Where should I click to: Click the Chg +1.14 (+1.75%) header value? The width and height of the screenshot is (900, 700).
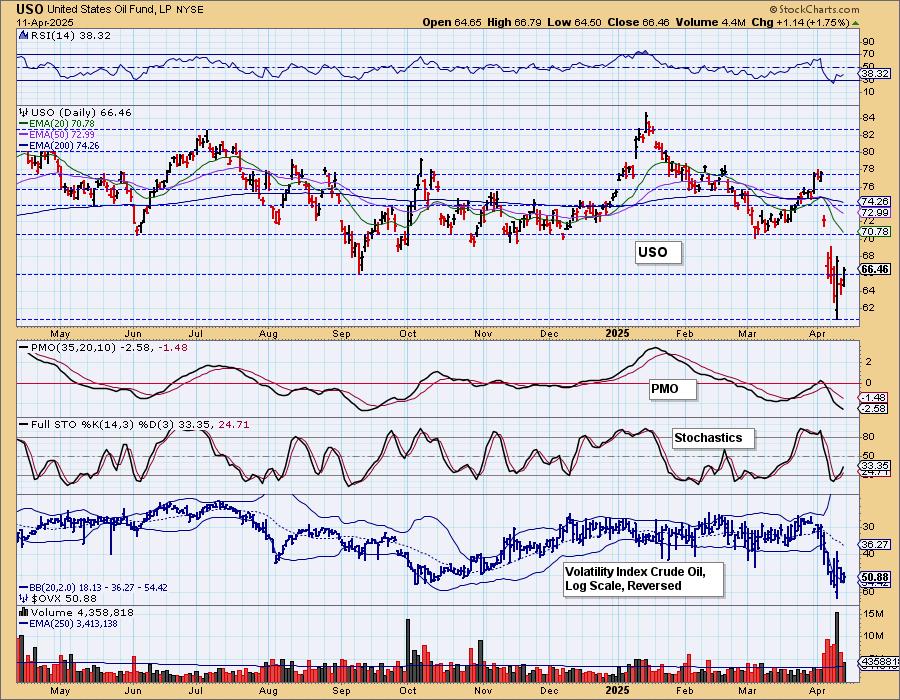click(801, 22)
